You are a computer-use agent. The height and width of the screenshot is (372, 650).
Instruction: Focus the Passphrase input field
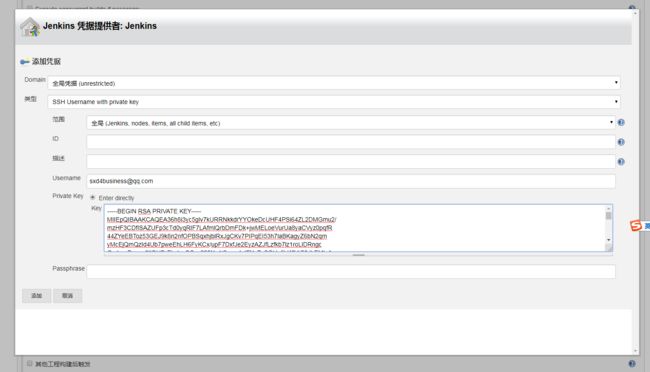point(351,272)
